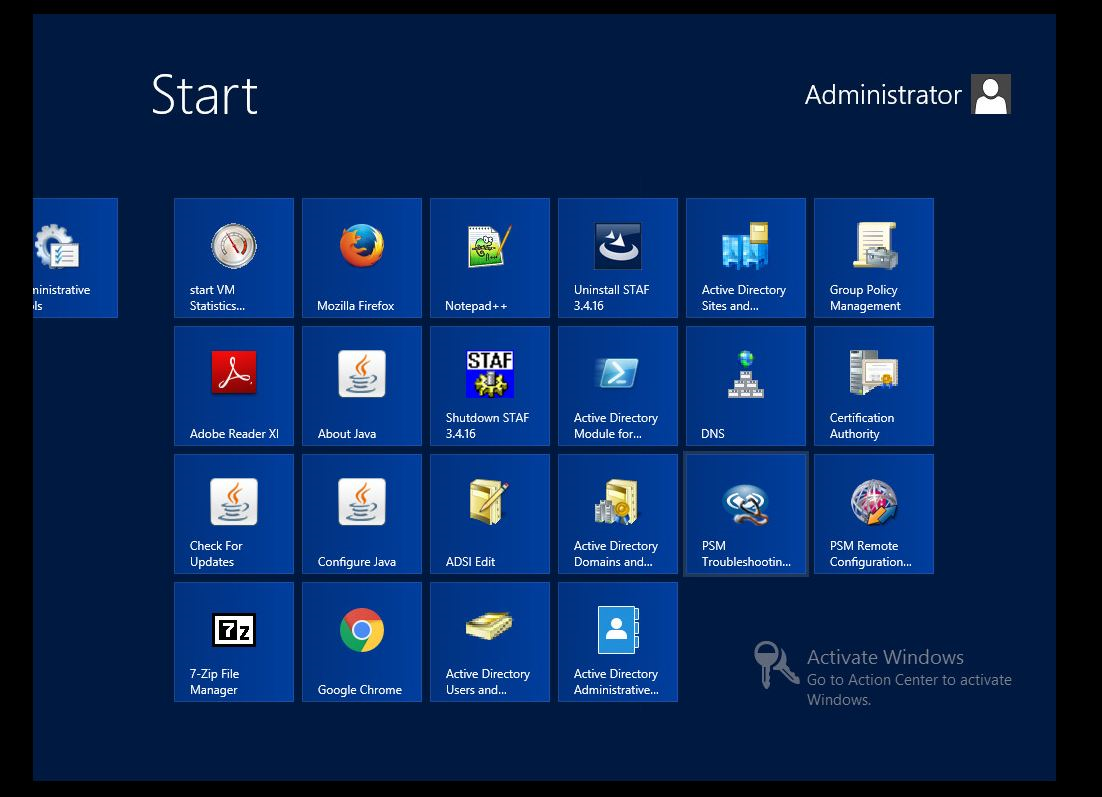Open Google Chrome tile
This screenshot has width=1102, height=797.
(x=361, y=642)
